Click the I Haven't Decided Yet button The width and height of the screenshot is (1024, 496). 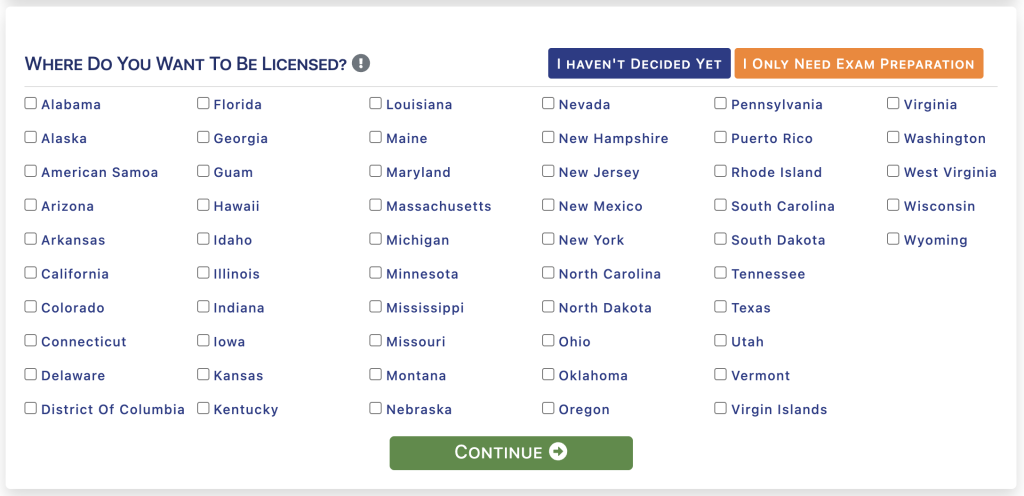(x=639, y=63)
